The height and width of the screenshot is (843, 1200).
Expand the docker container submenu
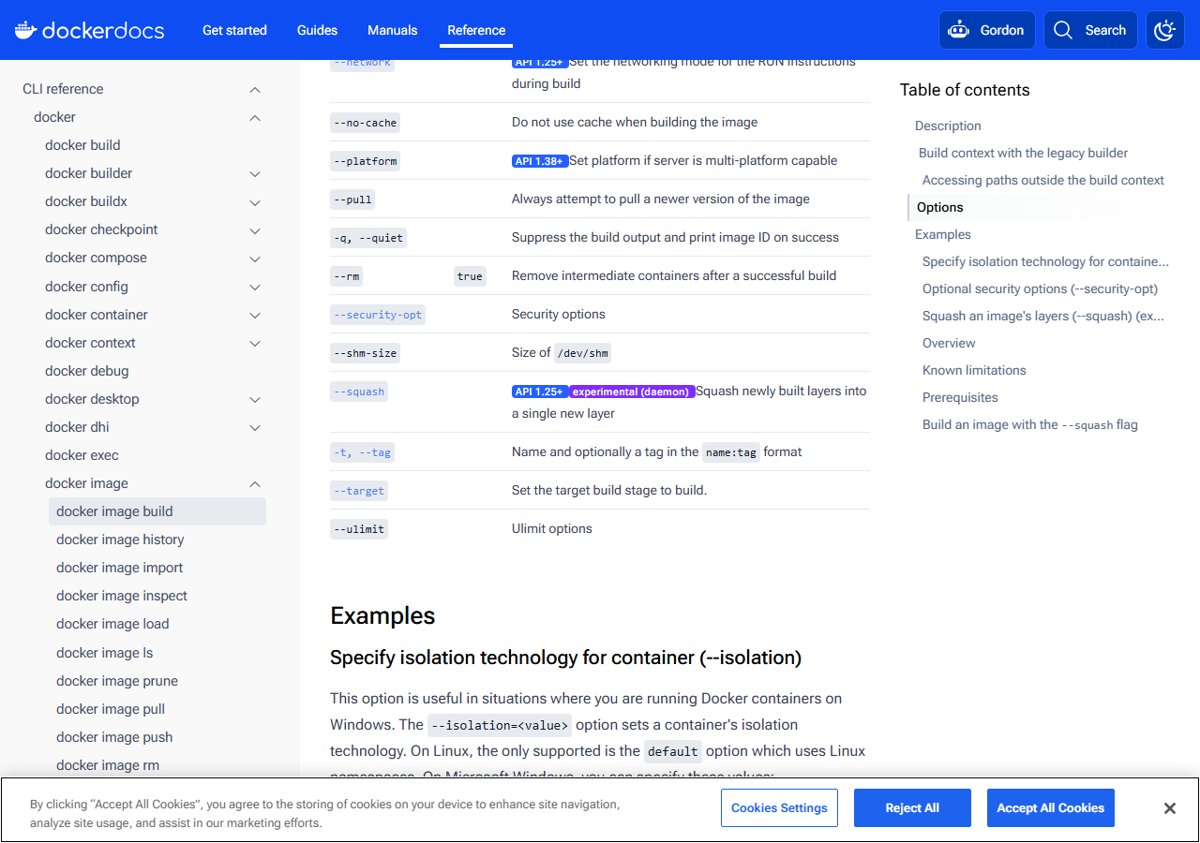[x=255, y=314]
